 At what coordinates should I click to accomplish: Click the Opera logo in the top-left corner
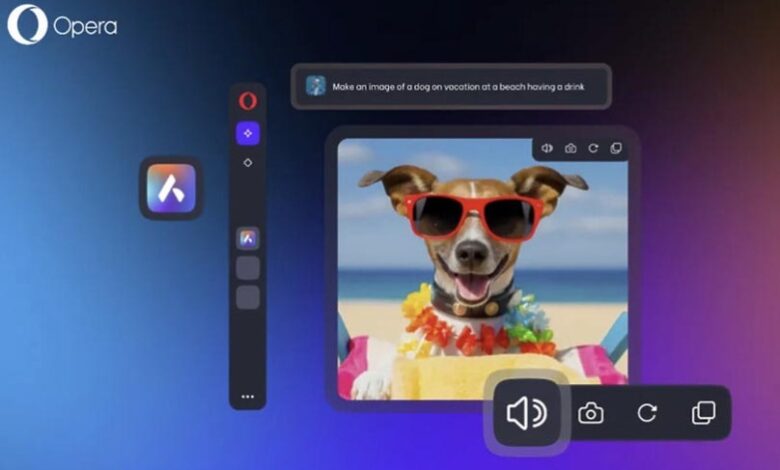coord(62,25)
